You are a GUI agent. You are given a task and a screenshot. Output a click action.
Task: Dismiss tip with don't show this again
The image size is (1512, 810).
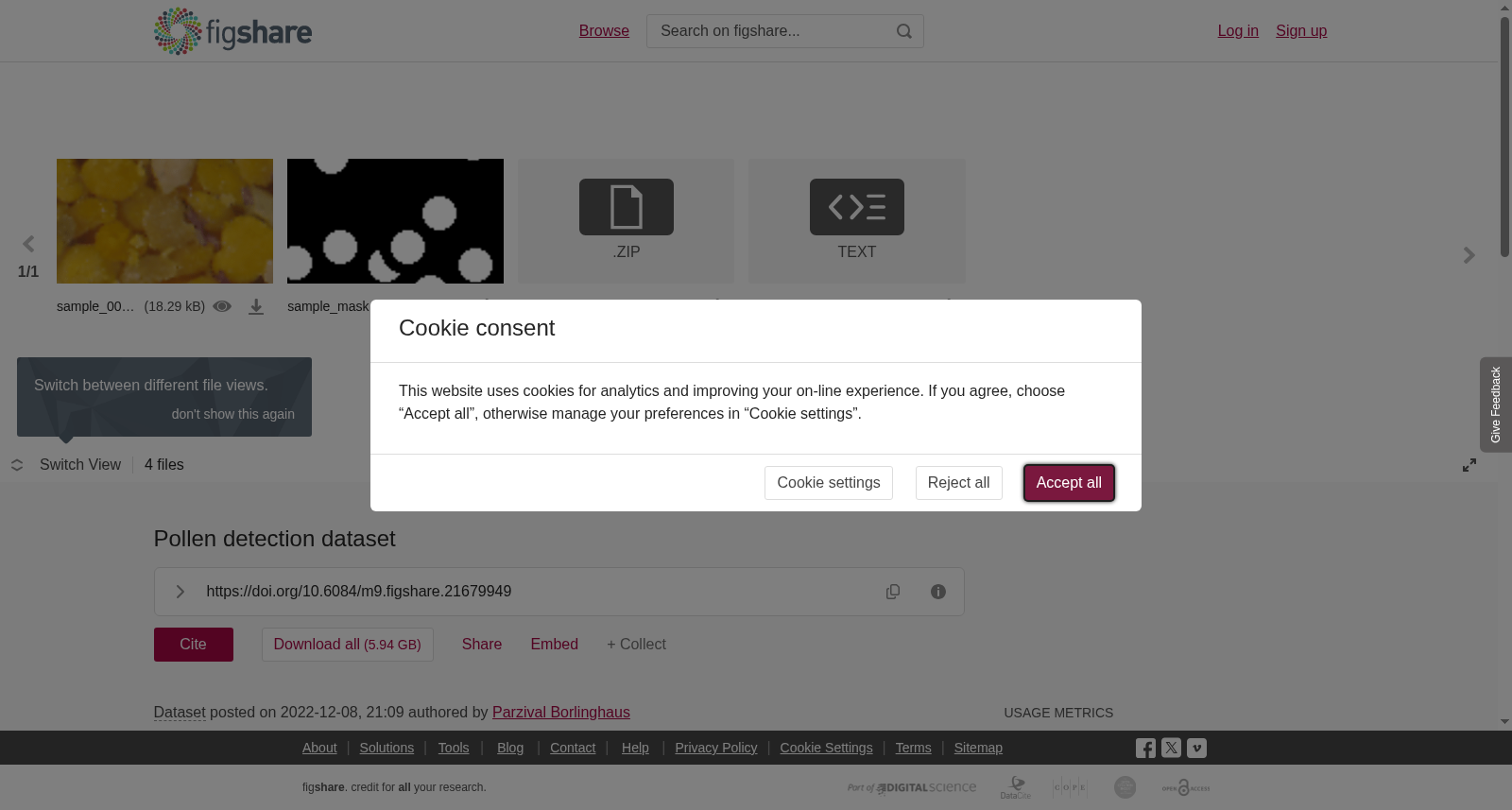(233, 414)
